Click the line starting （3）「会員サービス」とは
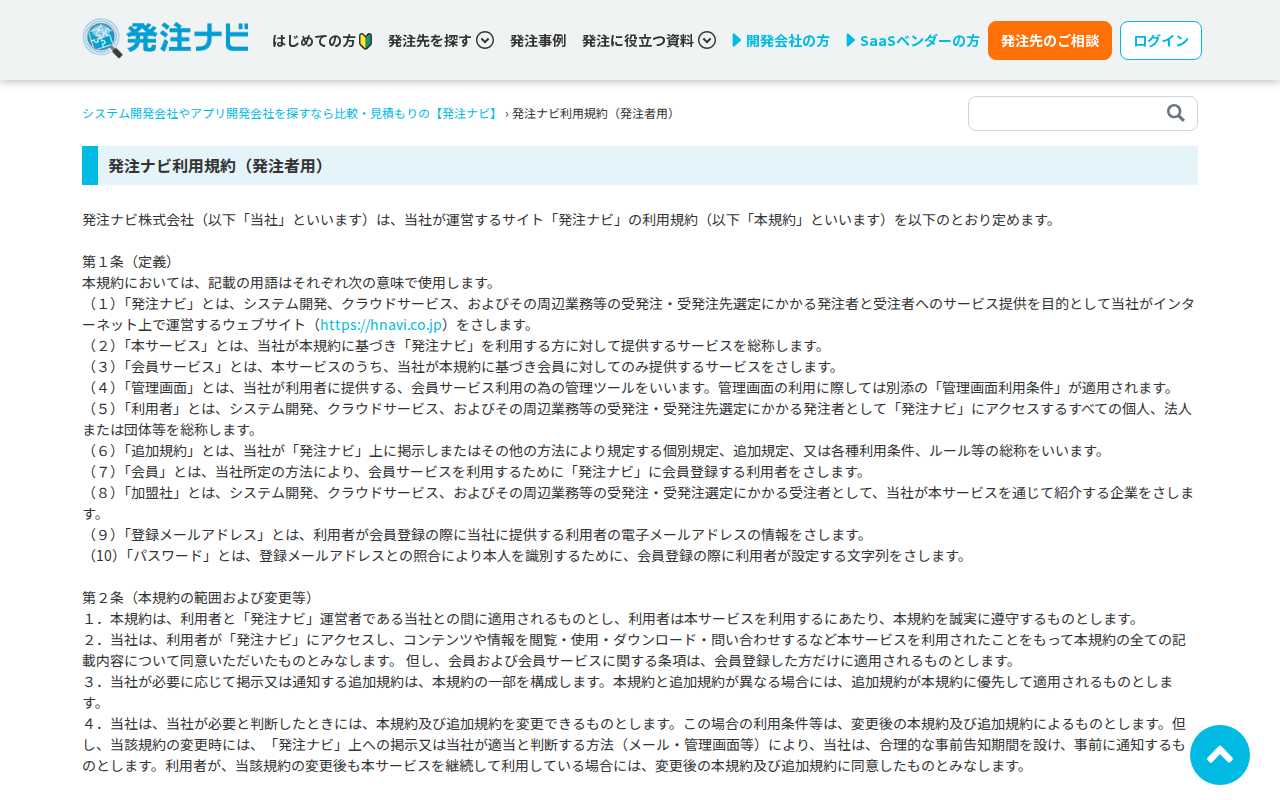 click(460, 367)
